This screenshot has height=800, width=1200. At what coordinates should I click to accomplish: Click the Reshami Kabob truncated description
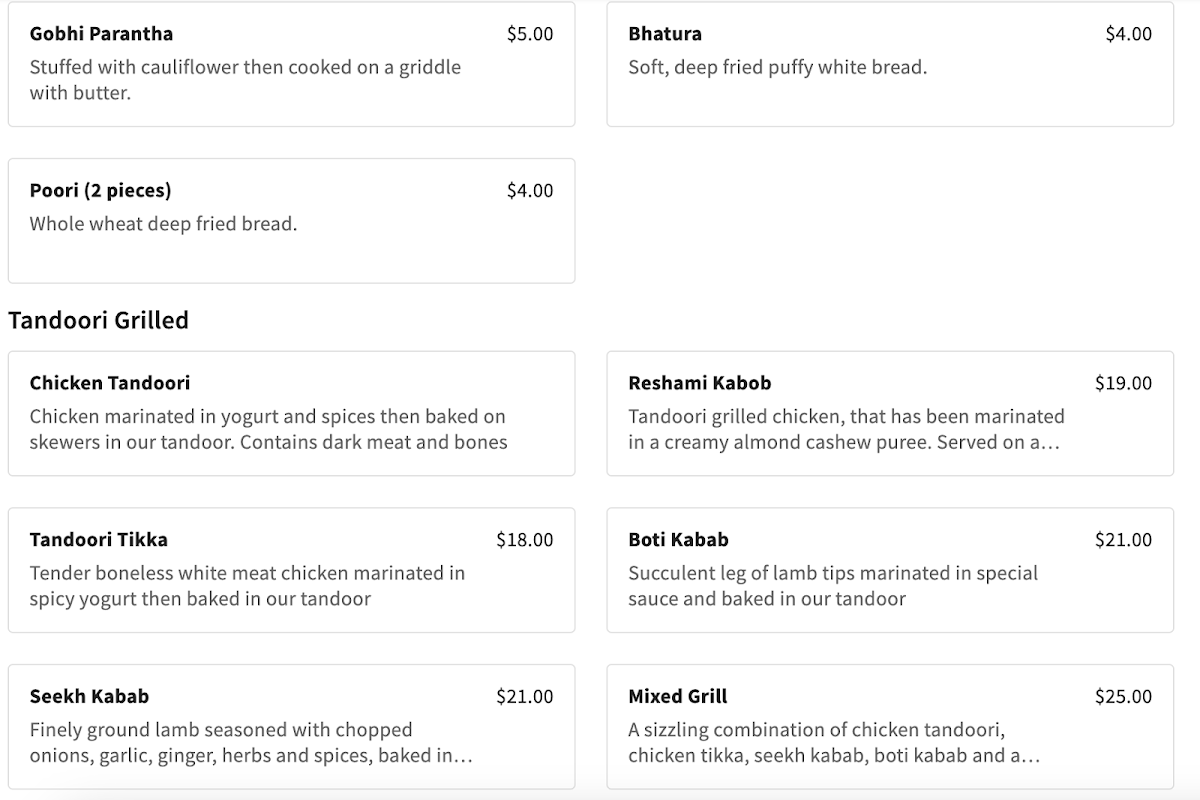click(846, 429)
